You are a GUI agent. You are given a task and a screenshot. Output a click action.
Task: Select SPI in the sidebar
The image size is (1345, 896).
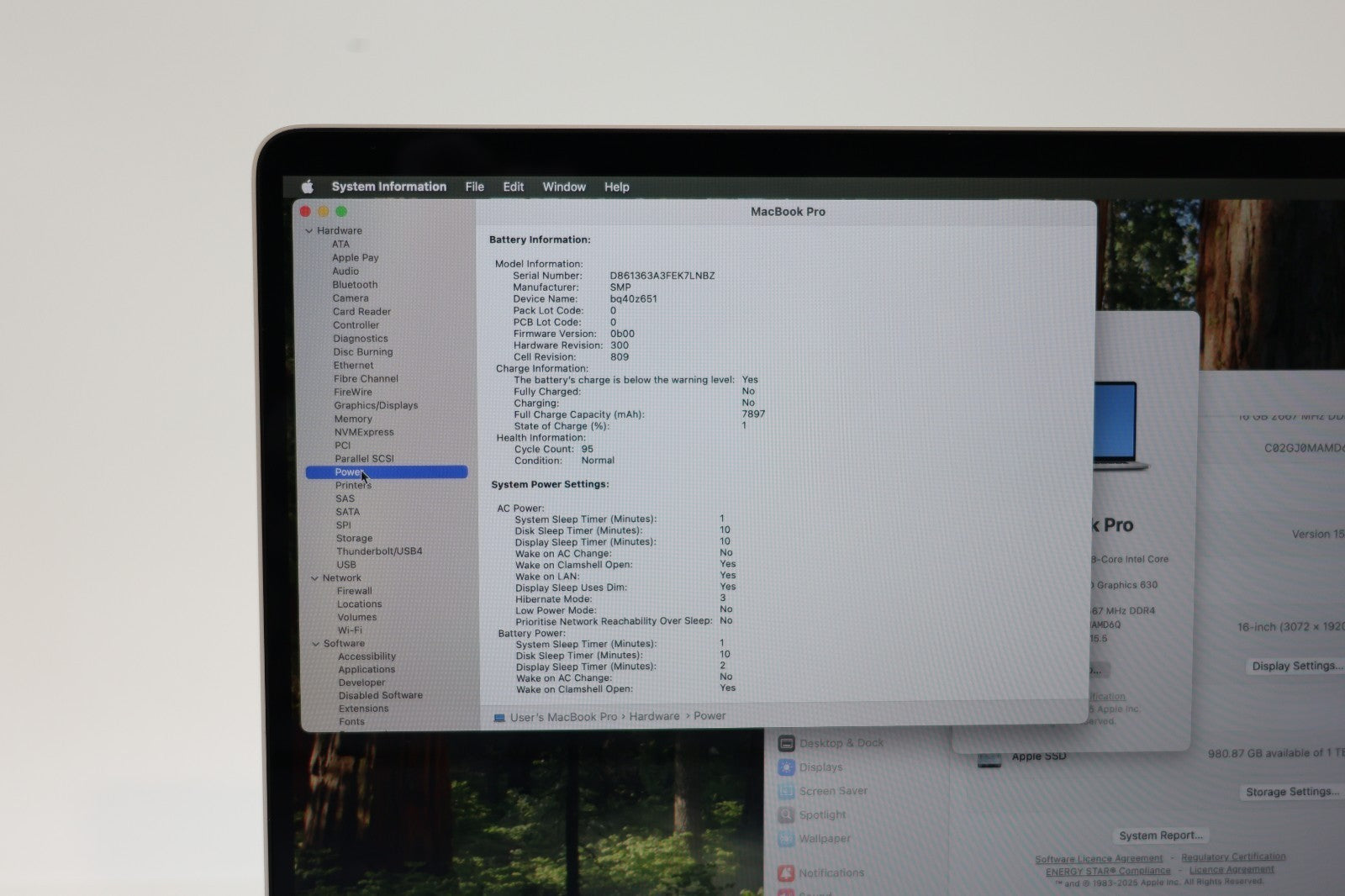[343, 524]
